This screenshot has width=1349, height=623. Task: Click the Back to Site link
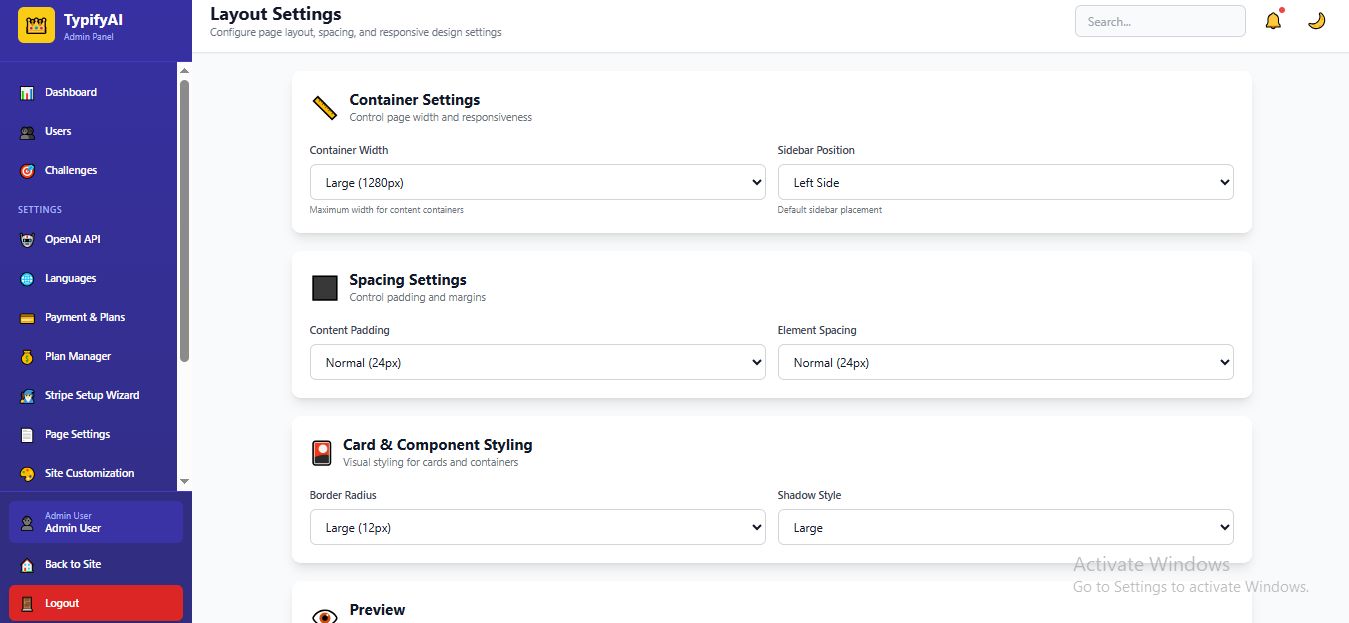coord(73,565)
